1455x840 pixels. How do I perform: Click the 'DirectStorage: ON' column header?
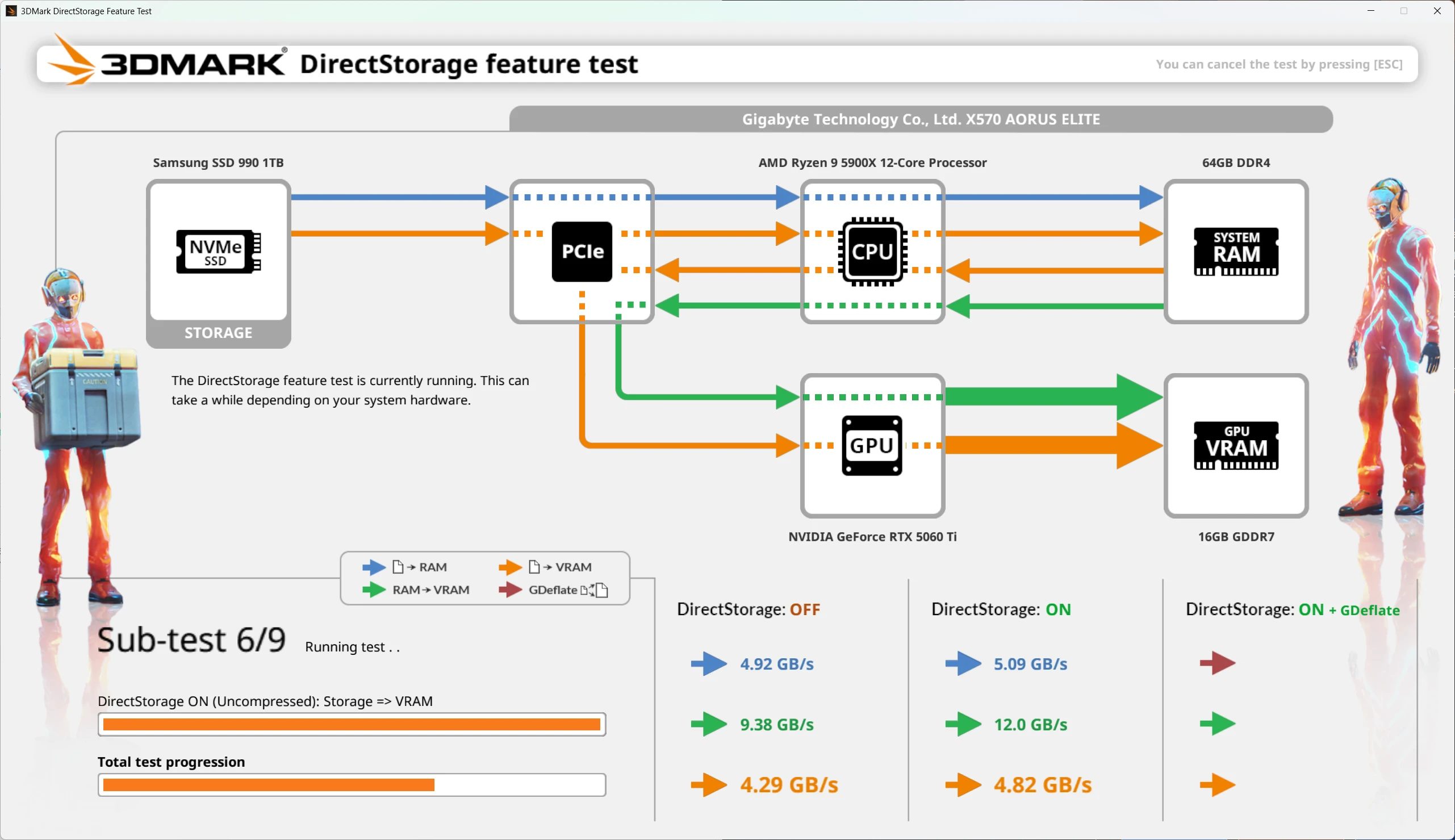pos(1001,609)
